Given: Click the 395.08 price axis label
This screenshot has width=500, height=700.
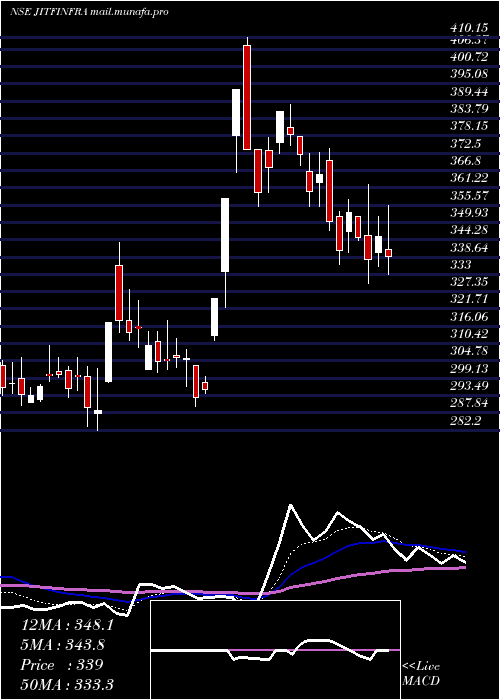Looking at the screenshot, I should (469, 74).
